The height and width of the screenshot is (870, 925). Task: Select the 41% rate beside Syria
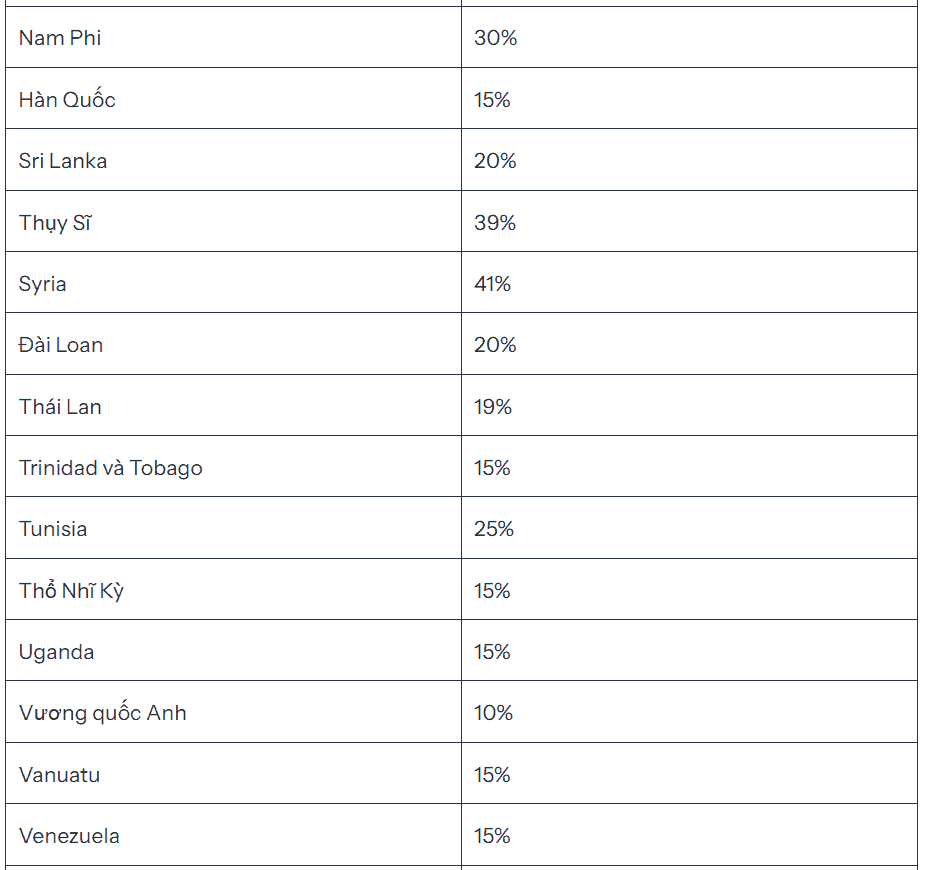(493, 284)
